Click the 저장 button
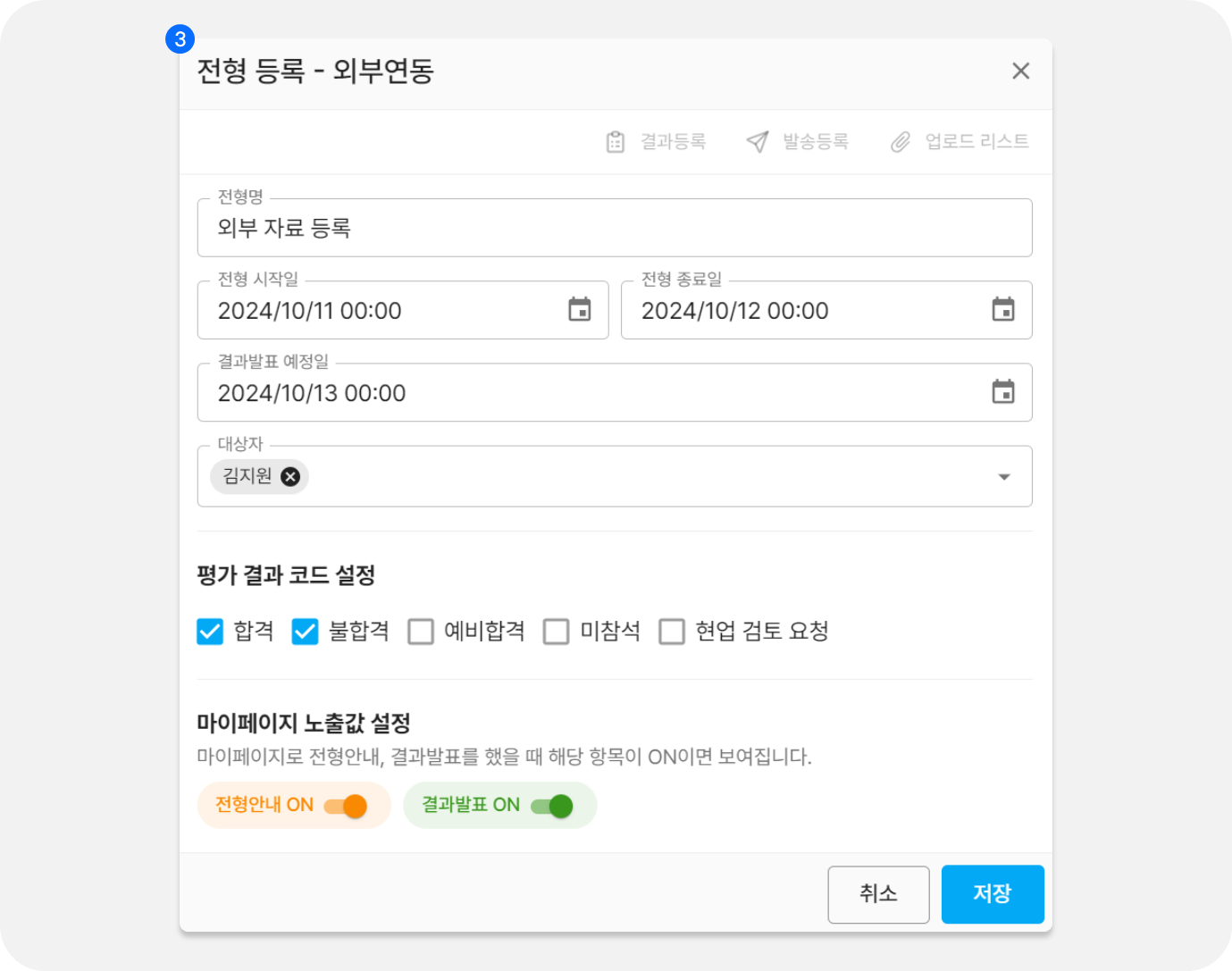Screen dimensions: 1232x971 993,894
